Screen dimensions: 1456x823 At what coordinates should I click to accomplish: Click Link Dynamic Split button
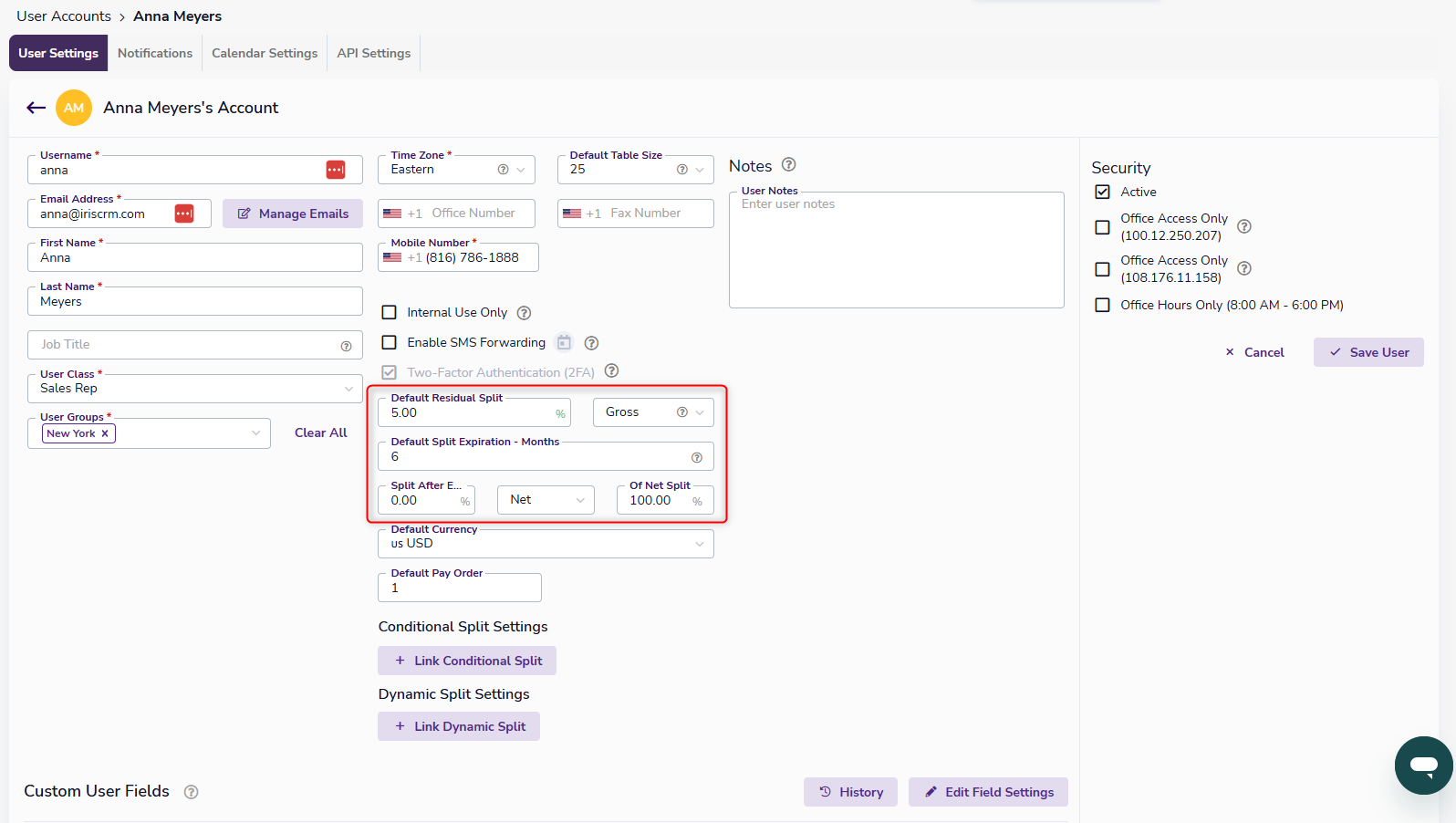tap(459, 726)
